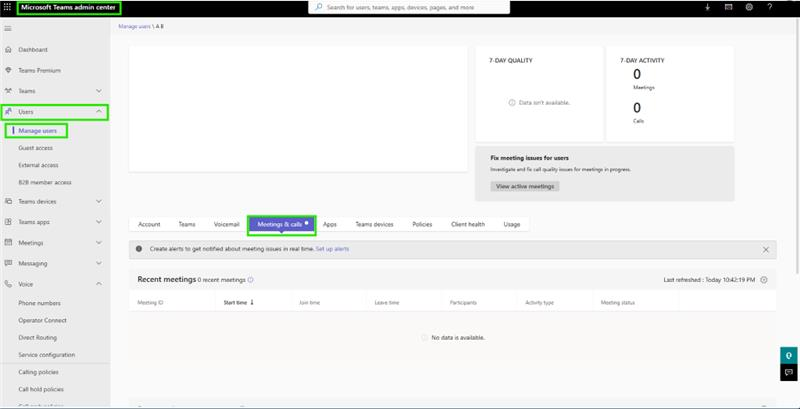The width and height of the screenshot is (800, 409).
Task: Open Guest access in sidebar
Action: pyautogui.click(x=35, y=148)
